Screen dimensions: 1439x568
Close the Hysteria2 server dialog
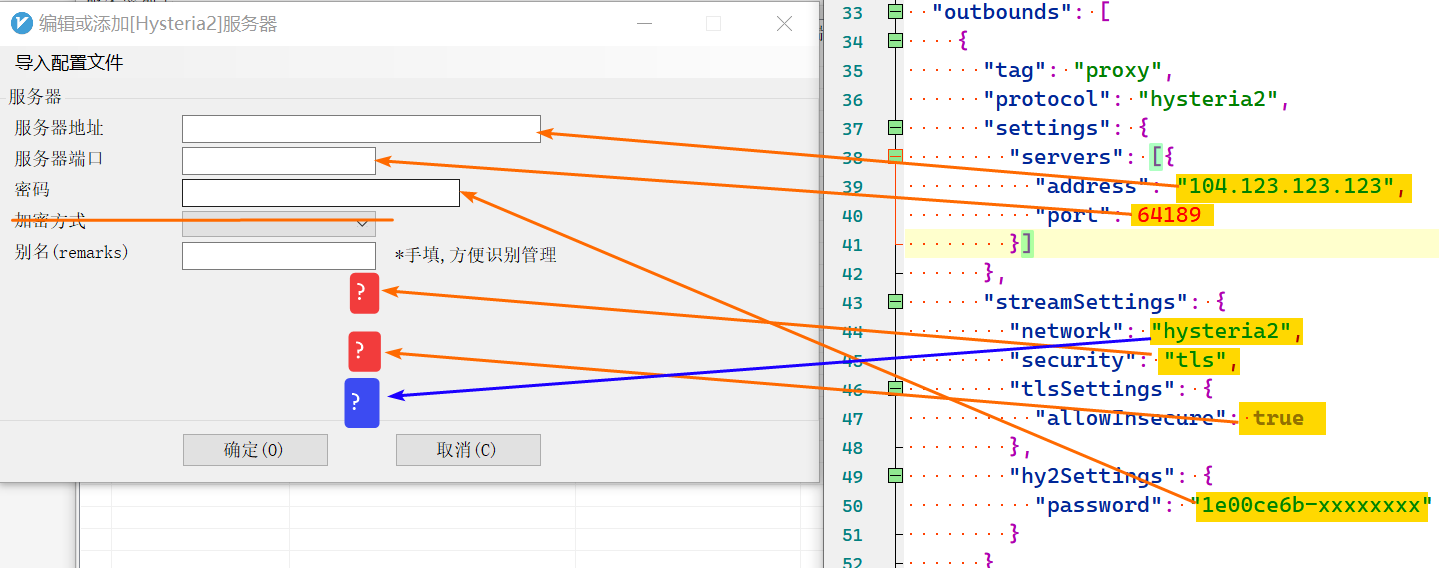(x=785, y=24)
